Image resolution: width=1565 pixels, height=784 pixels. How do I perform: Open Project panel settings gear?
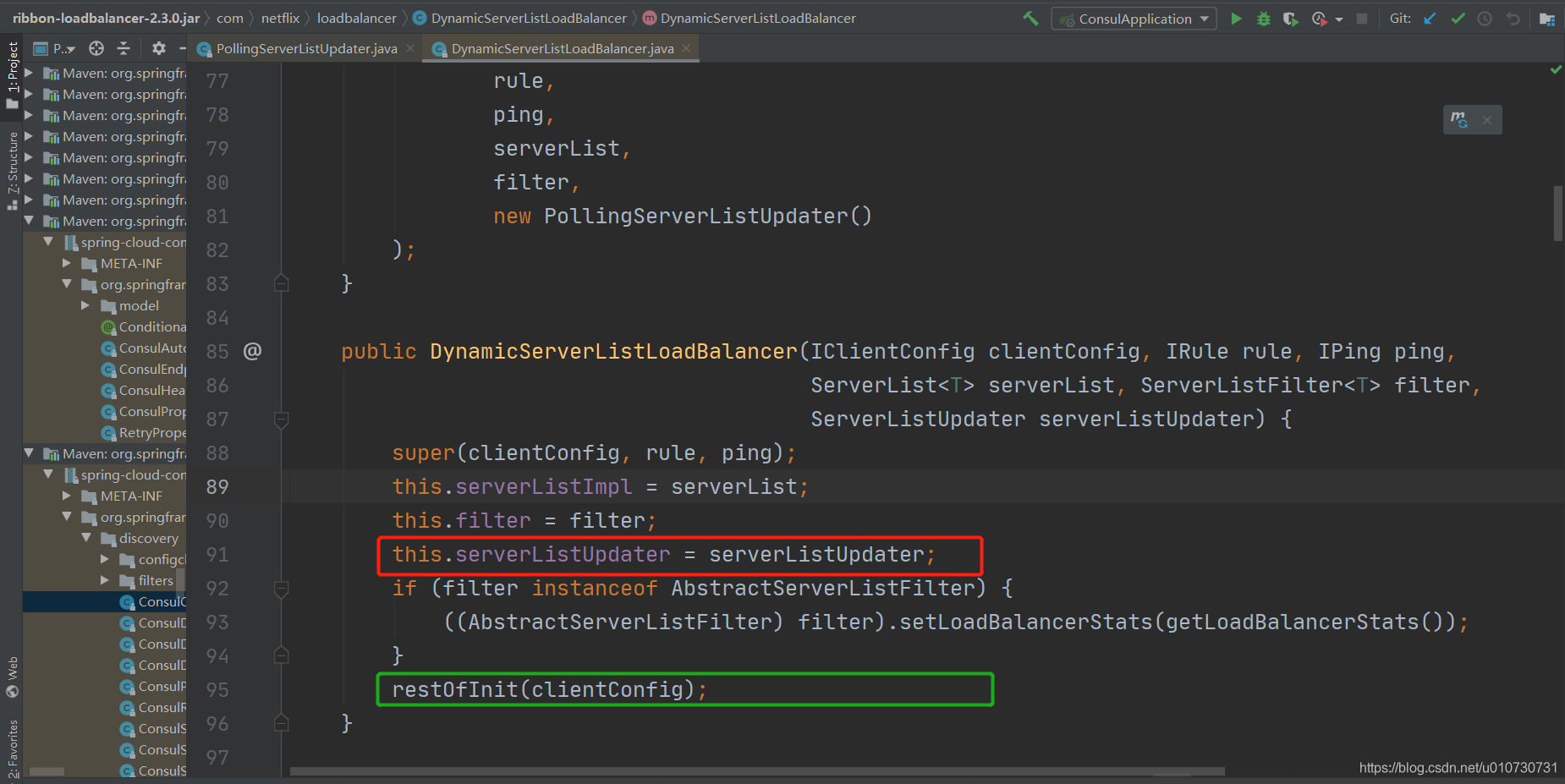pos(158,48)
